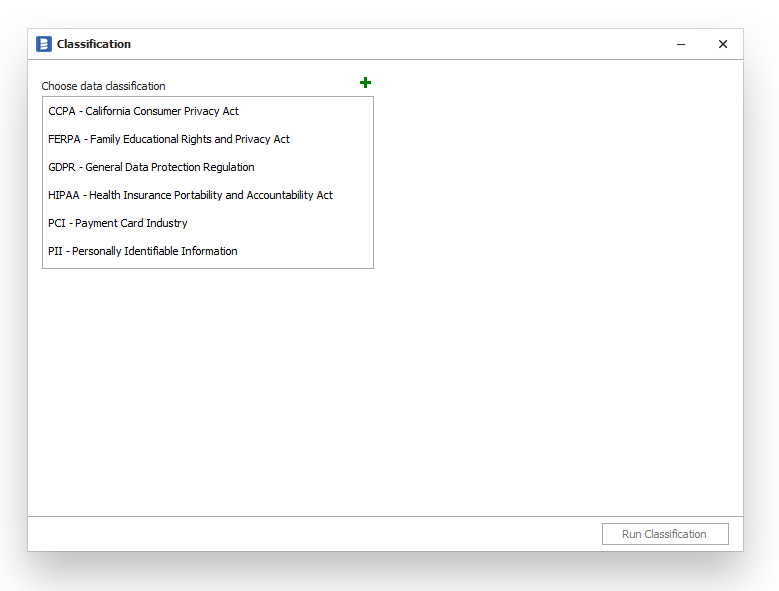Click the 'Classification' window title text
779x591 pixels.
click(94, 44)
